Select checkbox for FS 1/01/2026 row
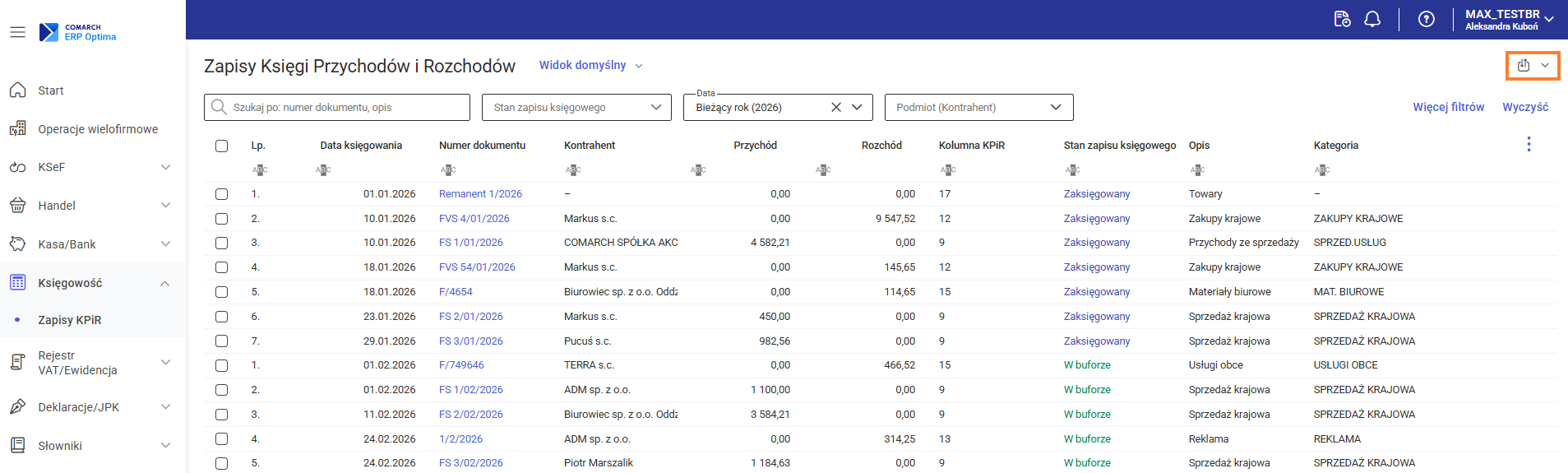Image resolution: width=1568 pixels, height=473 pixels. [x=221, y=243]
